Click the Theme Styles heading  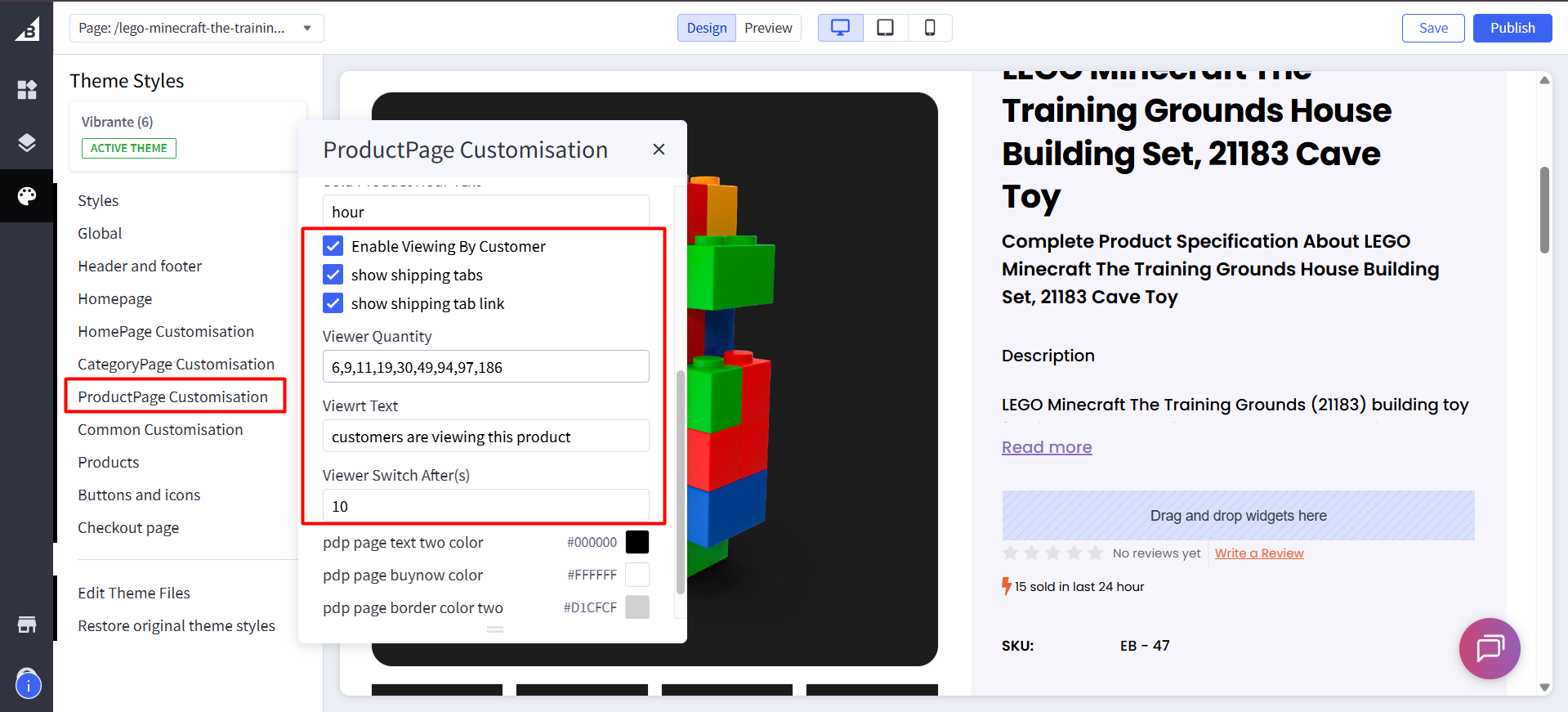(x=127, y=81)
